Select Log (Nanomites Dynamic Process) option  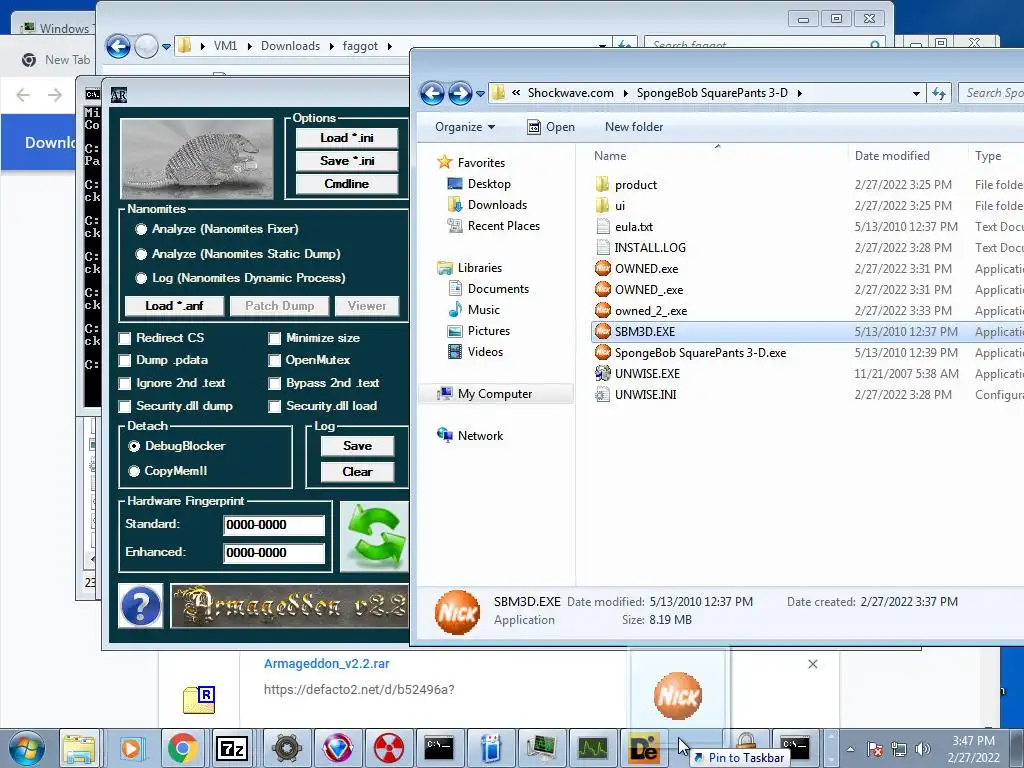[141, 278]
